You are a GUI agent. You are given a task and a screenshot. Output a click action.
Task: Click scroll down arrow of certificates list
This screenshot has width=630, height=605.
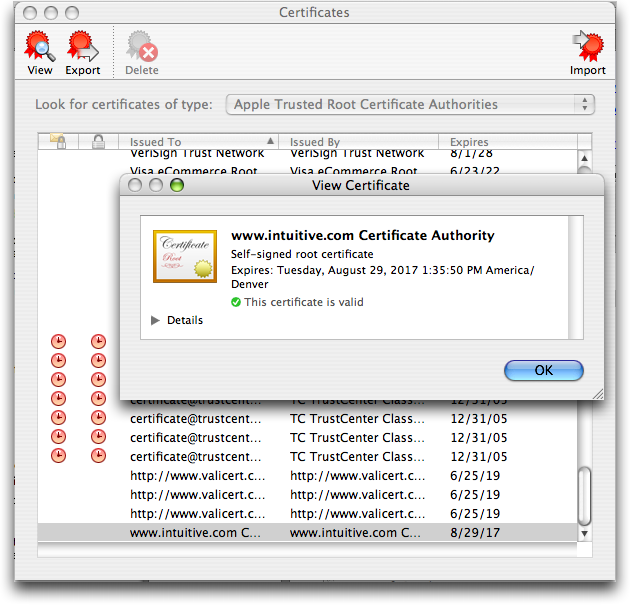[x=584, y=533]
